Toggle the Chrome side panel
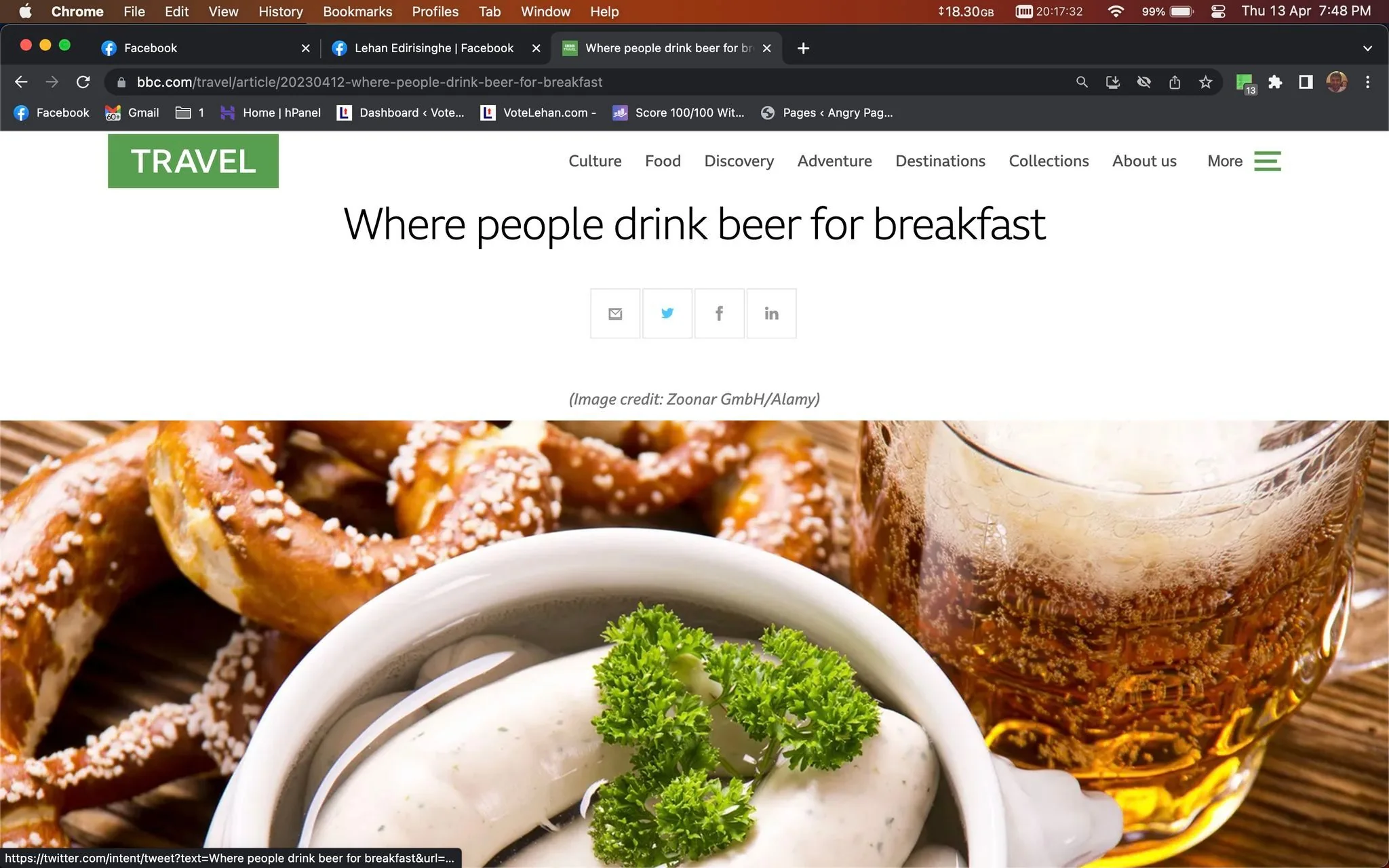 click(x=1306, y=82)
